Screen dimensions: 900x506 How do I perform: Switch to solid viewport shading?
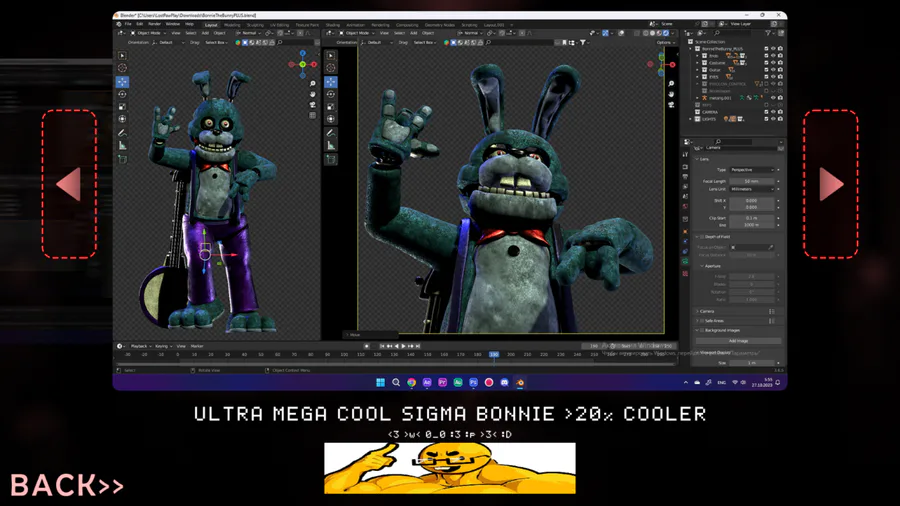point(652,33)
